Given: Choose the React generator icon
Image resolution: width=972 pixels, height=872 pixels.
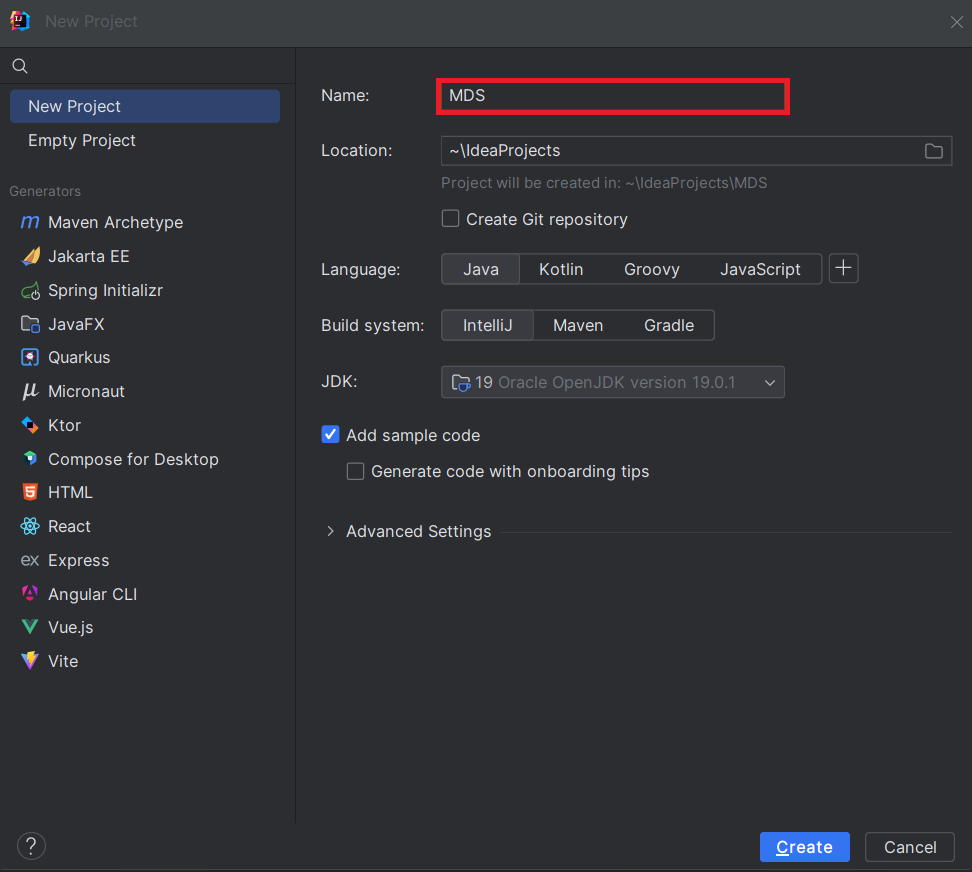Looking at the screenshot, I should [30, 526].
